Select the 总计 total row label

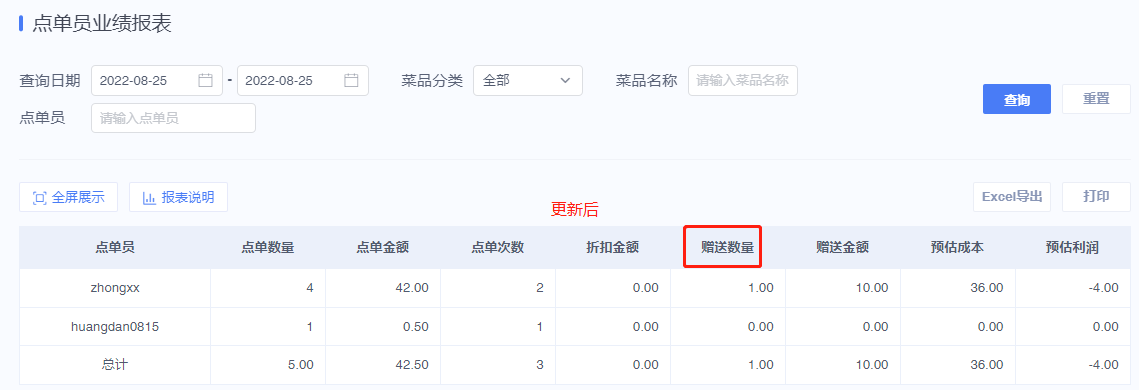point(115,365)
